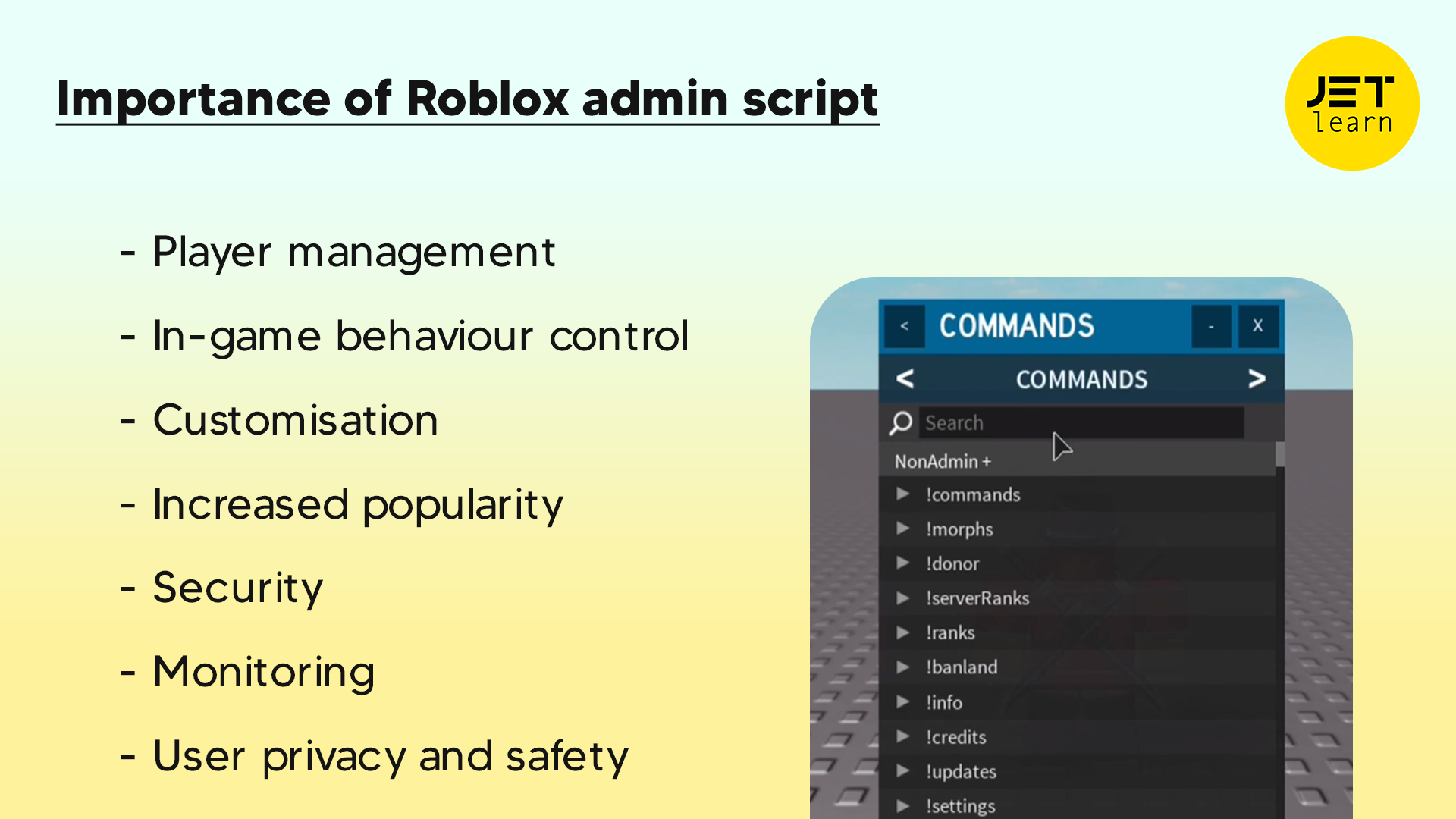The height and width of the screenshot is (819, 1456).
Task: Click the right navigation arrow on COMMANDS header
Action: click(x=1257, y=378)
